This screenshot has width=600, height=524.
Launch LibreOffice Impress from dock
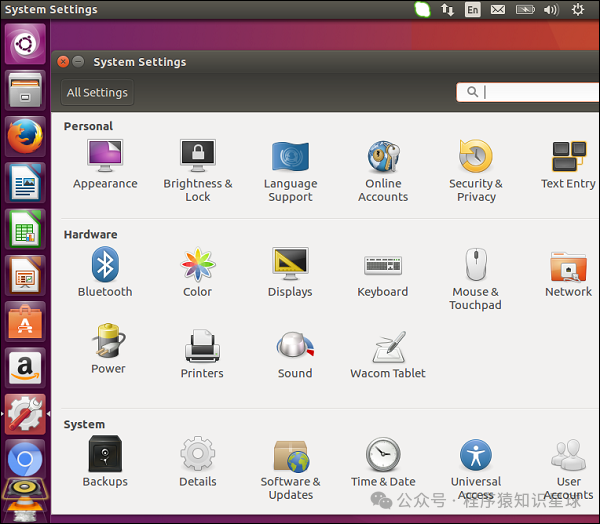click(25, 275)
